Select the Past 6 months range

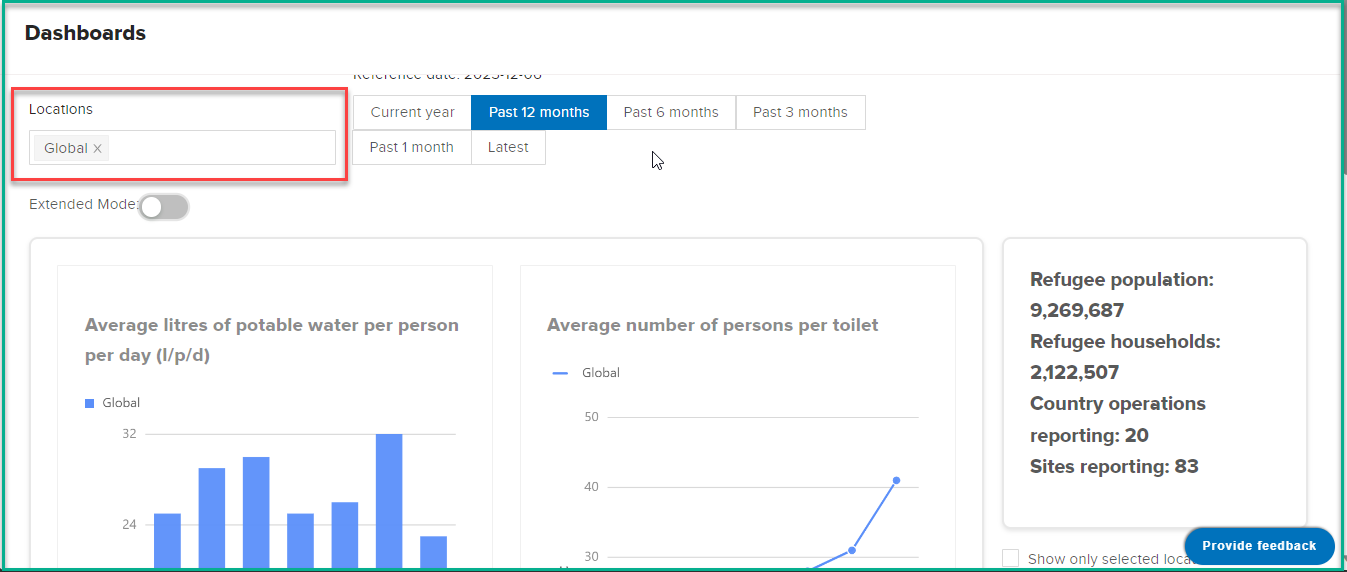tap(671, 113)
